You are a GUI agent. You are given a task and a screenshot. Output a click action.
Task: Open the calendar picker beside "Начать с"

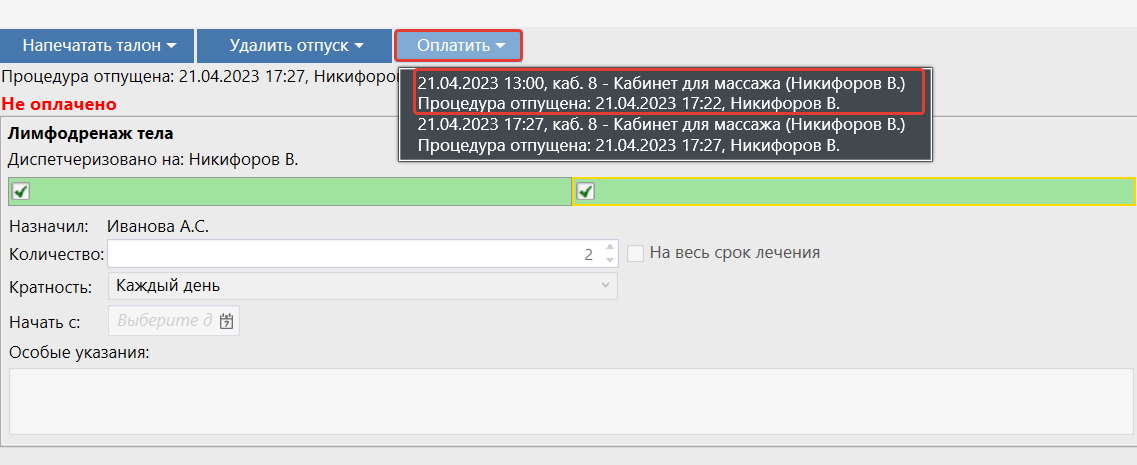(227, 321)
